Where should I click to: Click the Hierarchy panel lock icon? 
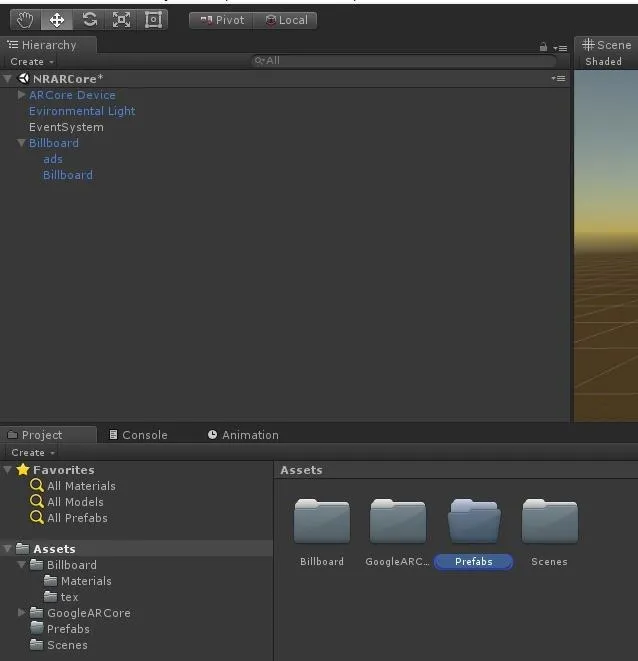click(x=543, y=47)
